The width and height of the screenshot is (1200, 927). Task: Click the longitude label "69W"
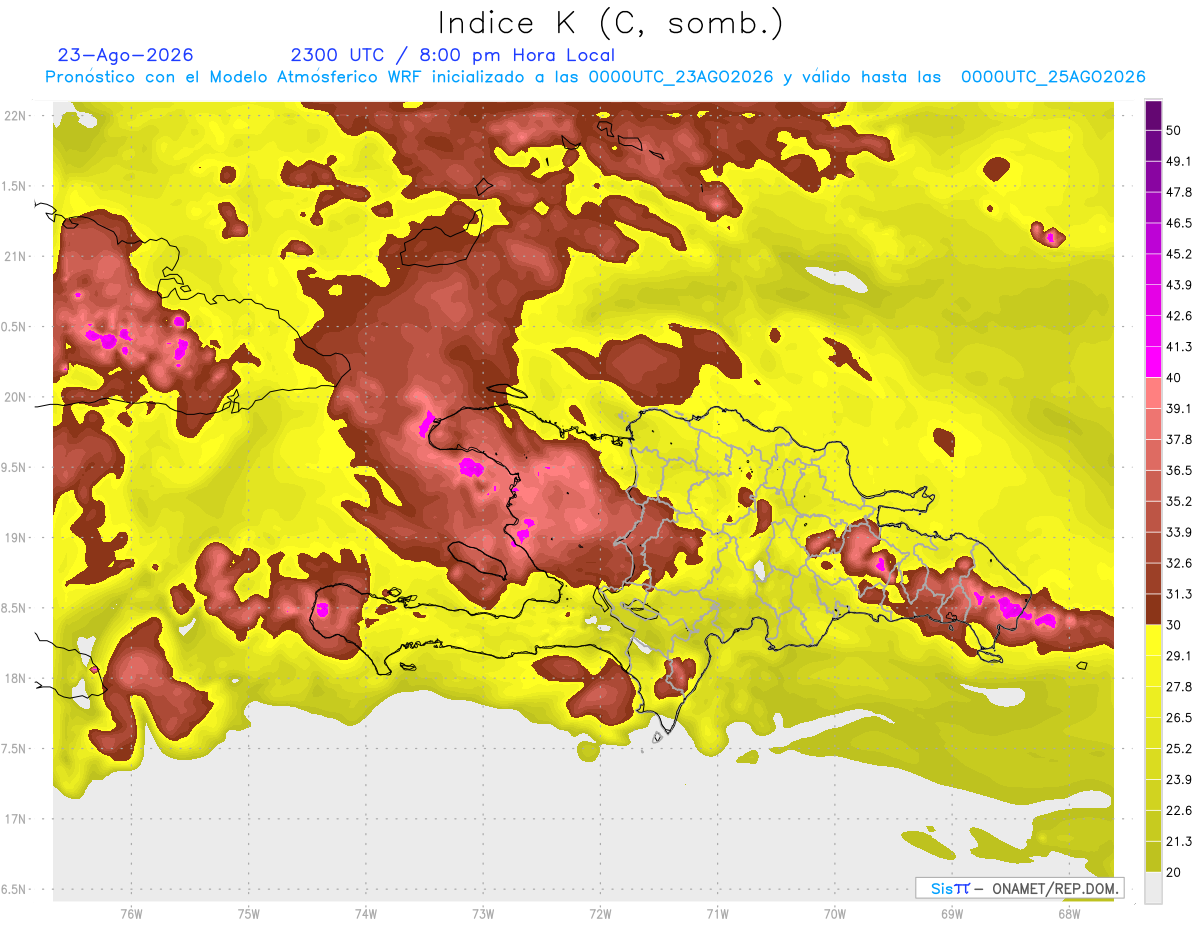click(x=952, y=913)
